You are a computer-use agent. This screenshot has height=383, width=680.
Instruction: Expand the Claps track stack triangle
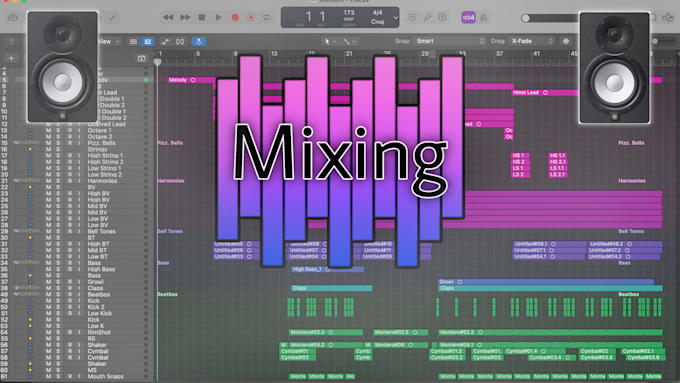17,288
